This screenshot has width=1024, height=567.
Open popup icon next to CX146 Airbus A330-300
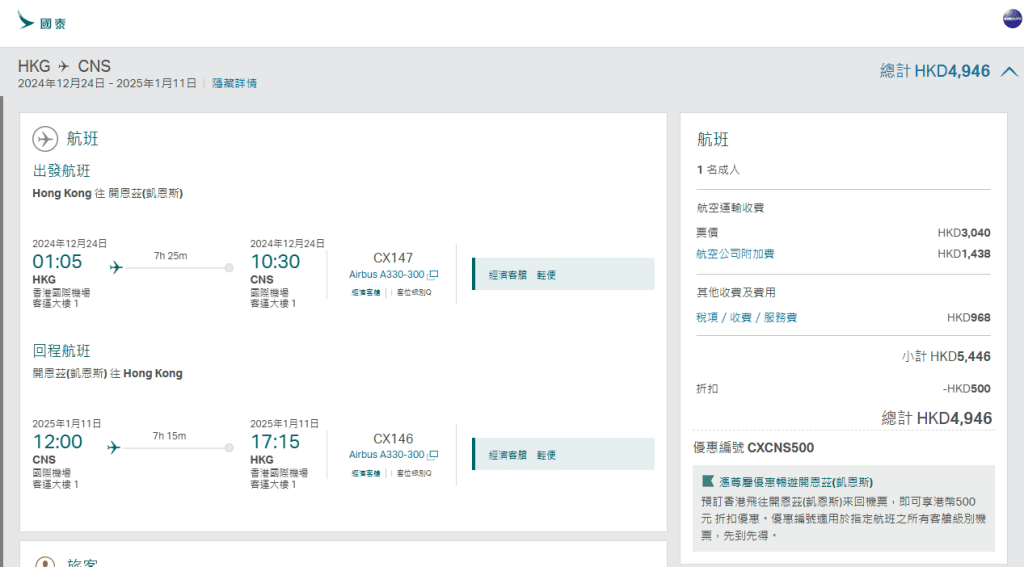[434, 455]
